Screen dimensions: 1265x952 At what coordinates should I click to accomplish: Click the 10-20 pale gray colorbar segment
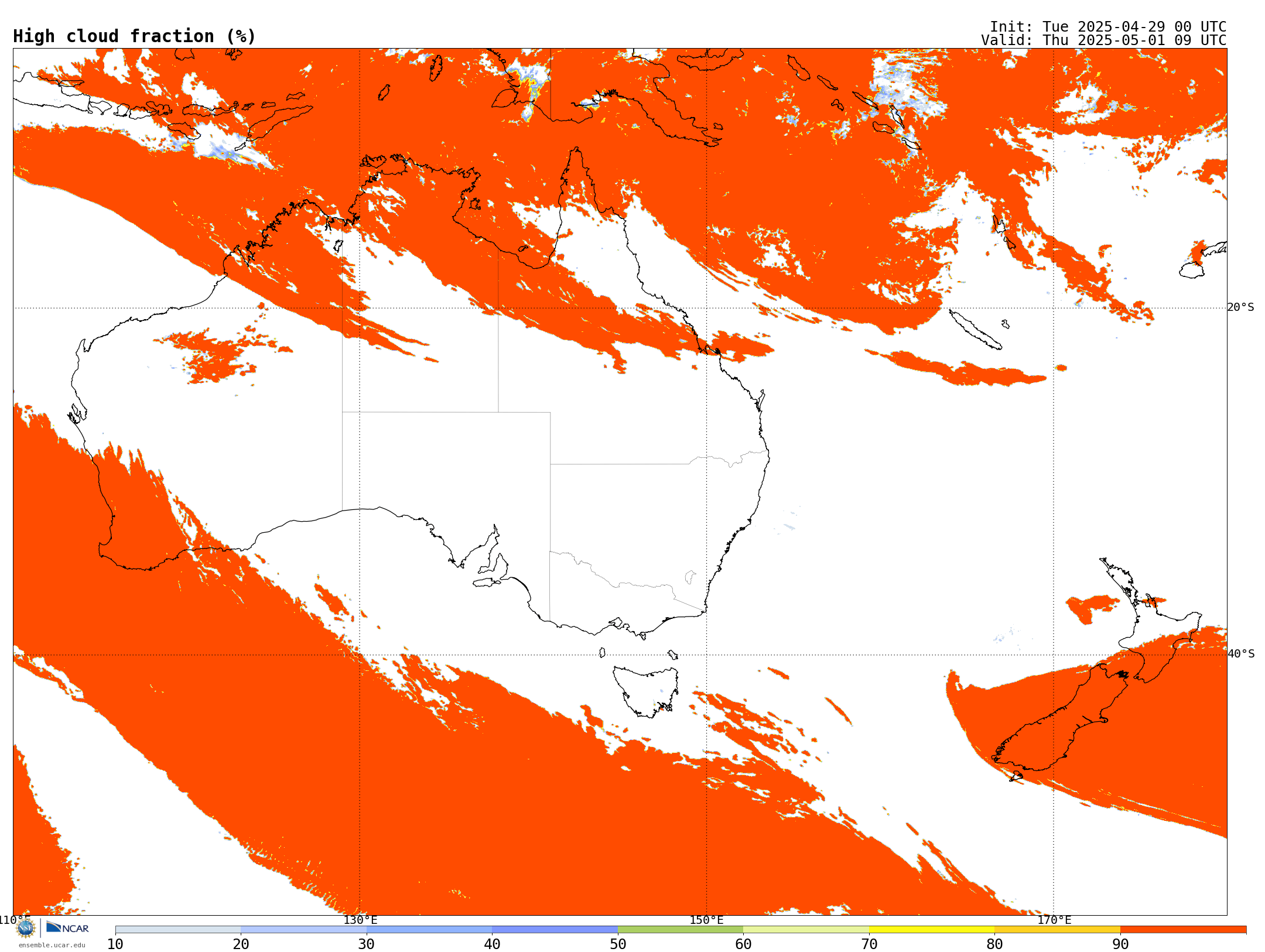[178, 930]
